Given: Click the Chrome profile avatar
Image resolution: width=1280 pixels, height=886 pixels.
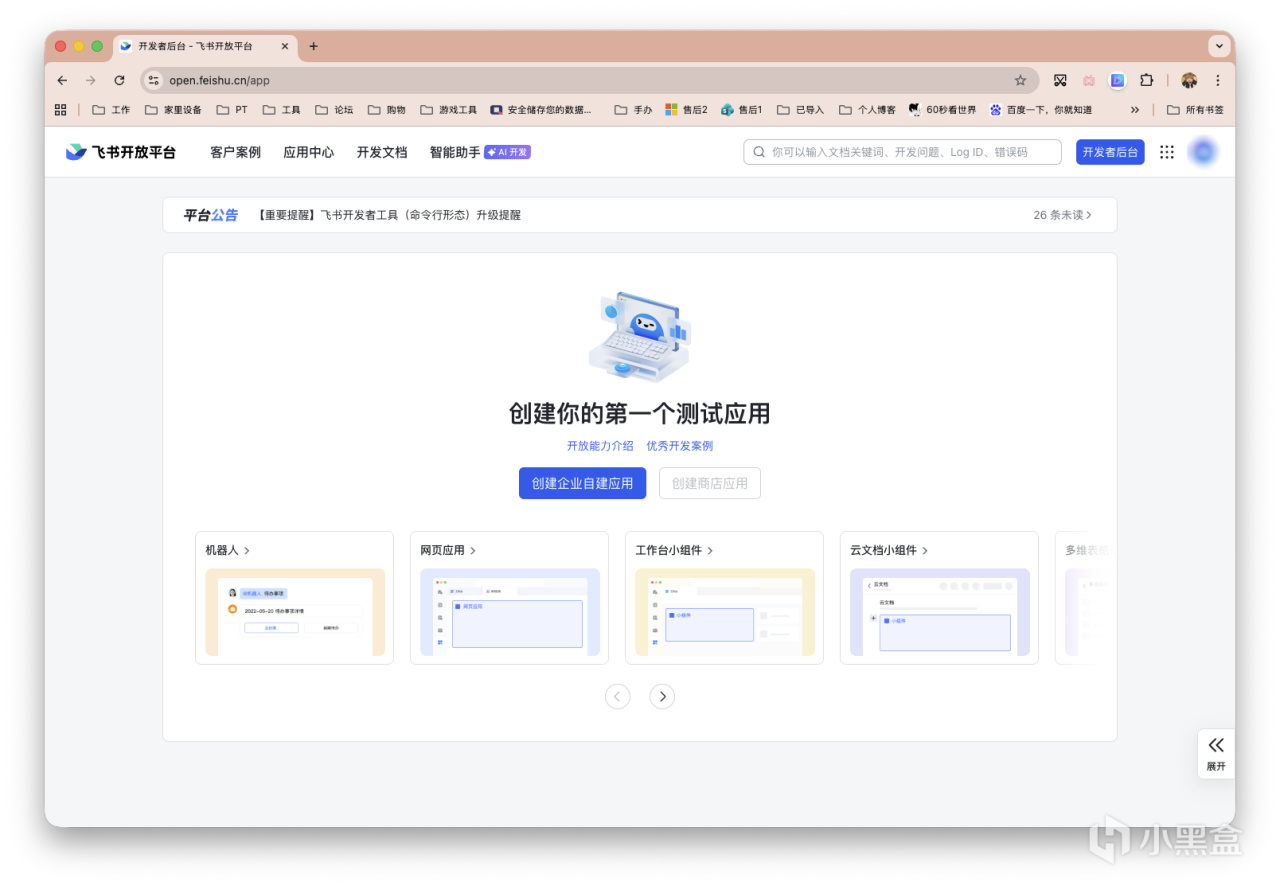Looking at the screenshot, I should tap(1189, 80).
